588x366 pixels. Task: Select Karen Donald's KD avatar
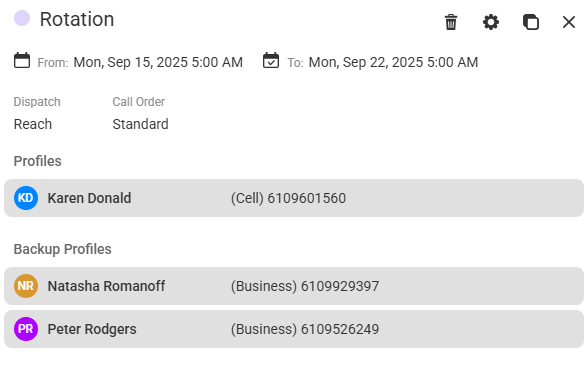pos(26,198)
